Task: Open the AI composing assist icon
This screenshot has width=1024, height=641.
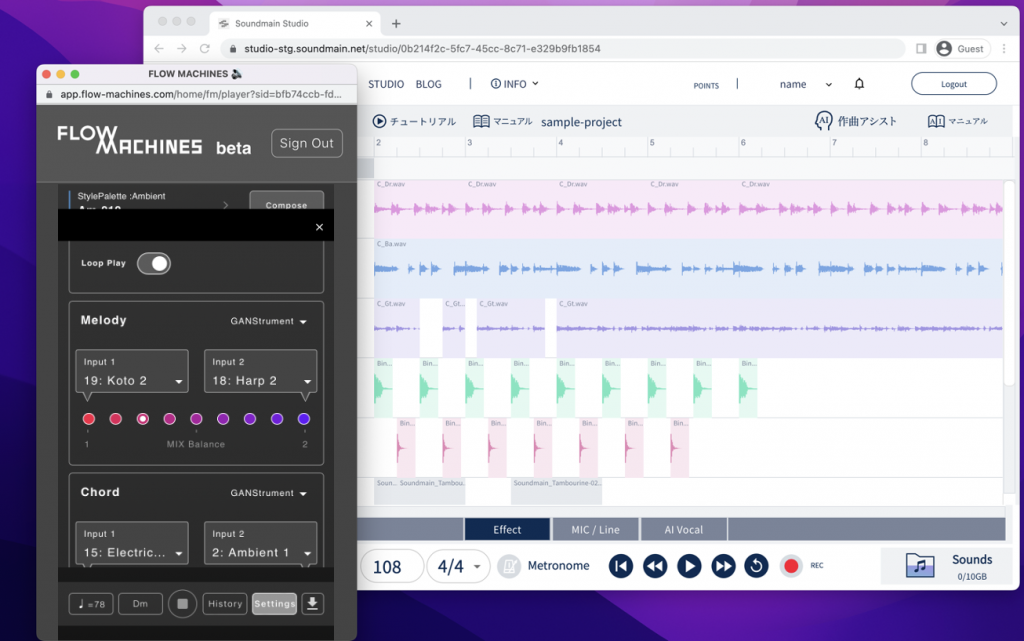Action: (823, 121)
